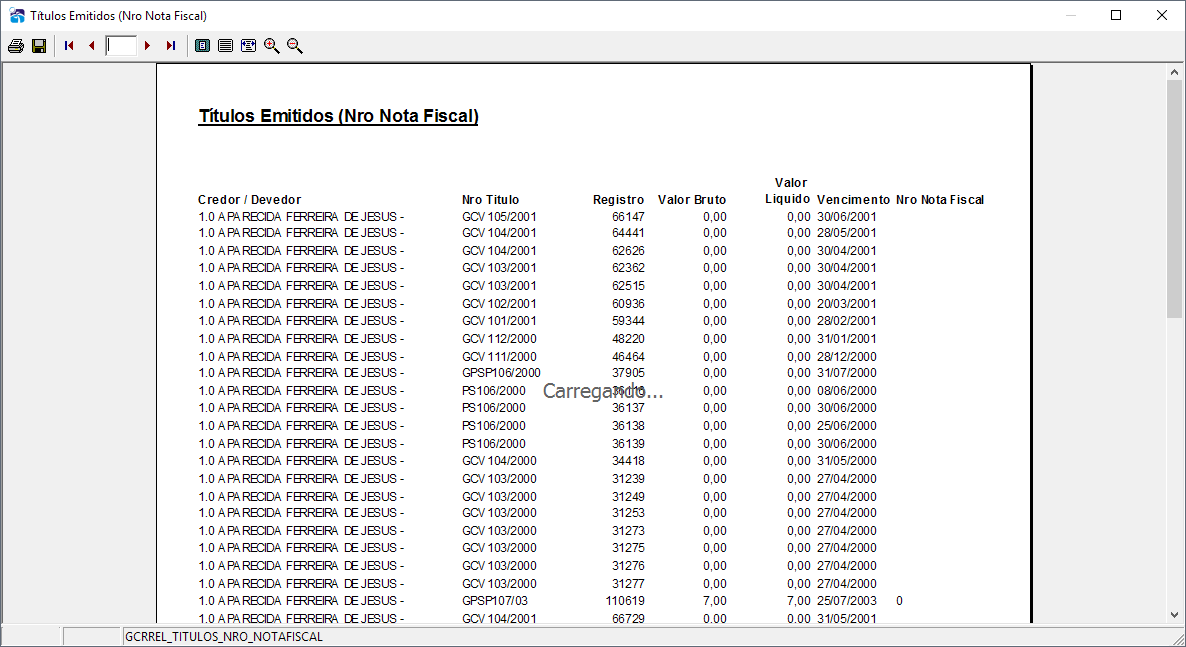Image resolution: width=1186 pixels, height=647 pixels.
Task: Select título 'GCV 105/2001'
Action: [x=499, y=216]
